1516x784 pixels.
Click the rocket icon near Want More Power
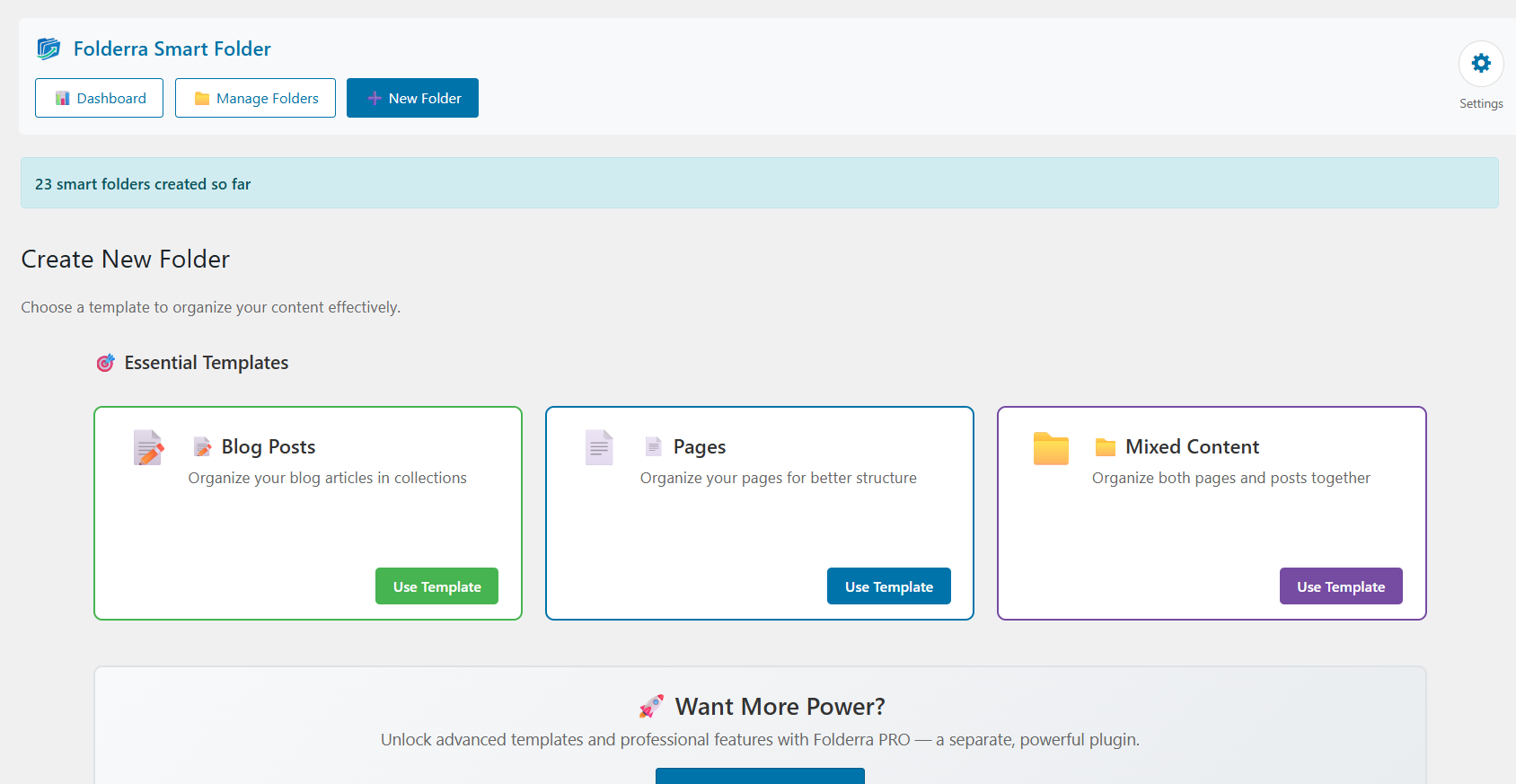[x=651, y=707]
